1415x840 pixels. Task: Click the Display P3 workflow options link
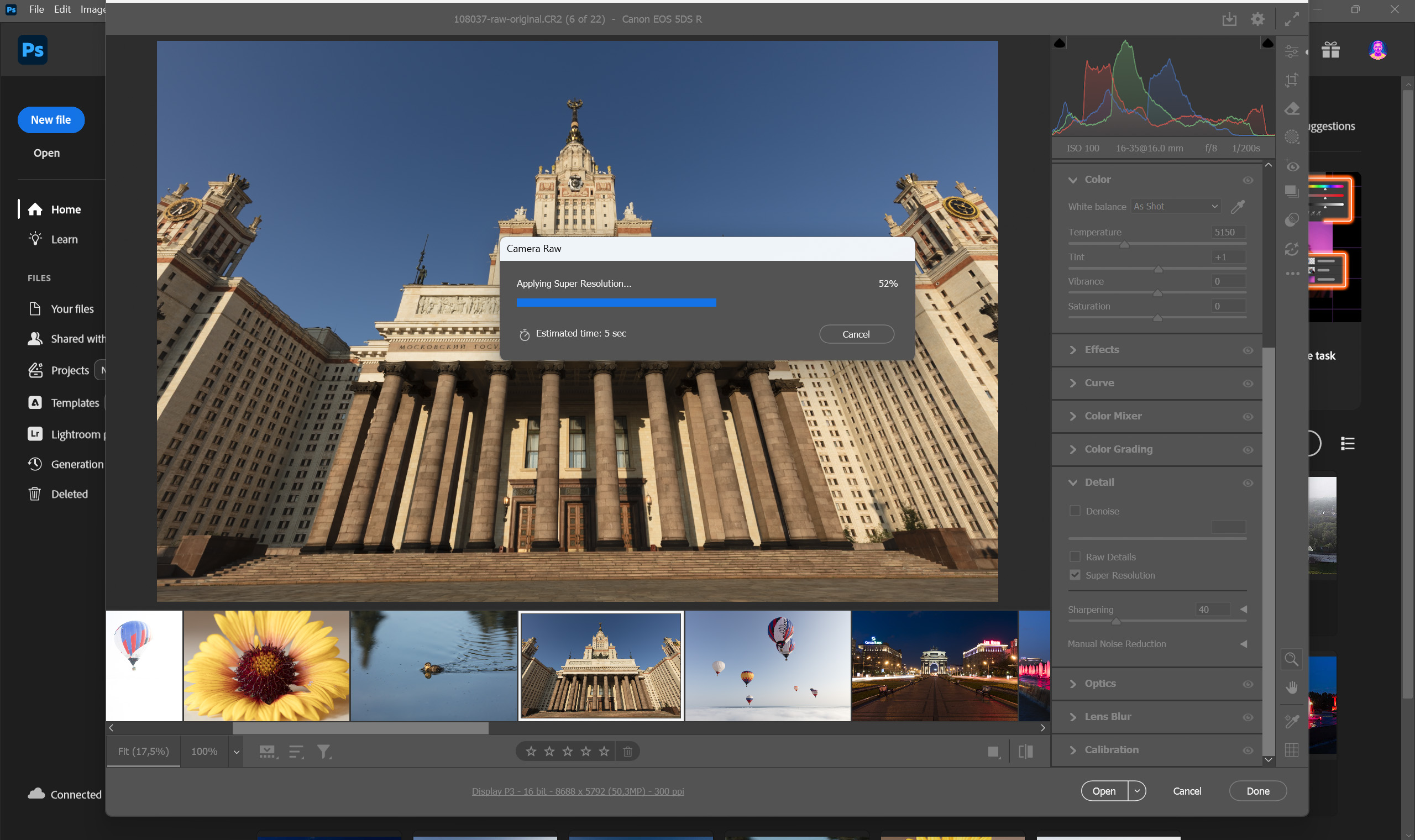coord(577,791)
